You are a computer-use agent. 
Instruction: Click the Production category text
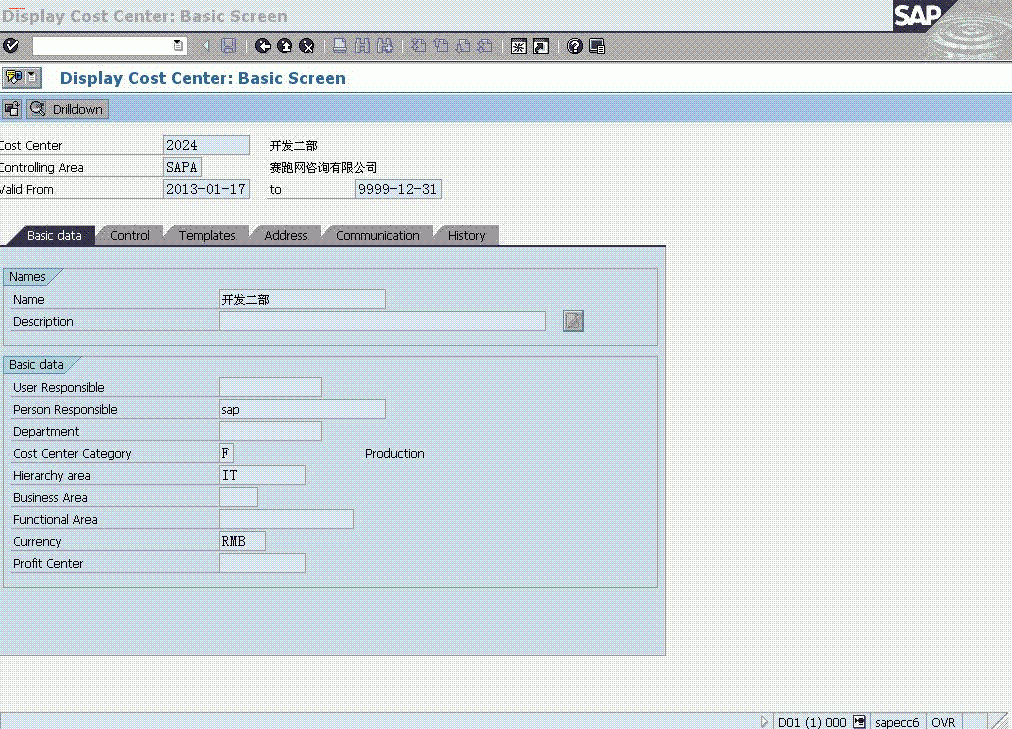[394, 454]
